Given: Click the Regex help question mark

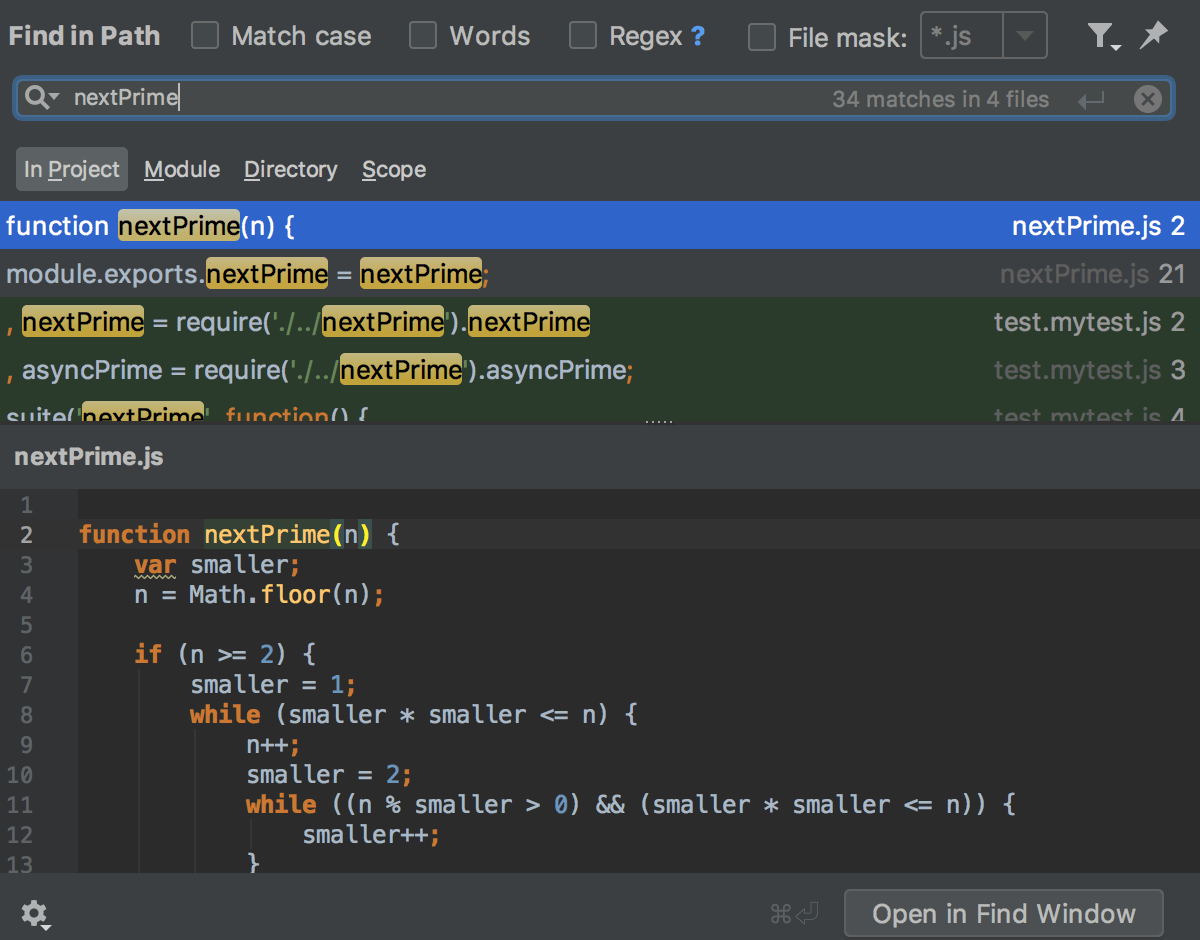Looking at the screenshot, I should click(x=698, y=37).
